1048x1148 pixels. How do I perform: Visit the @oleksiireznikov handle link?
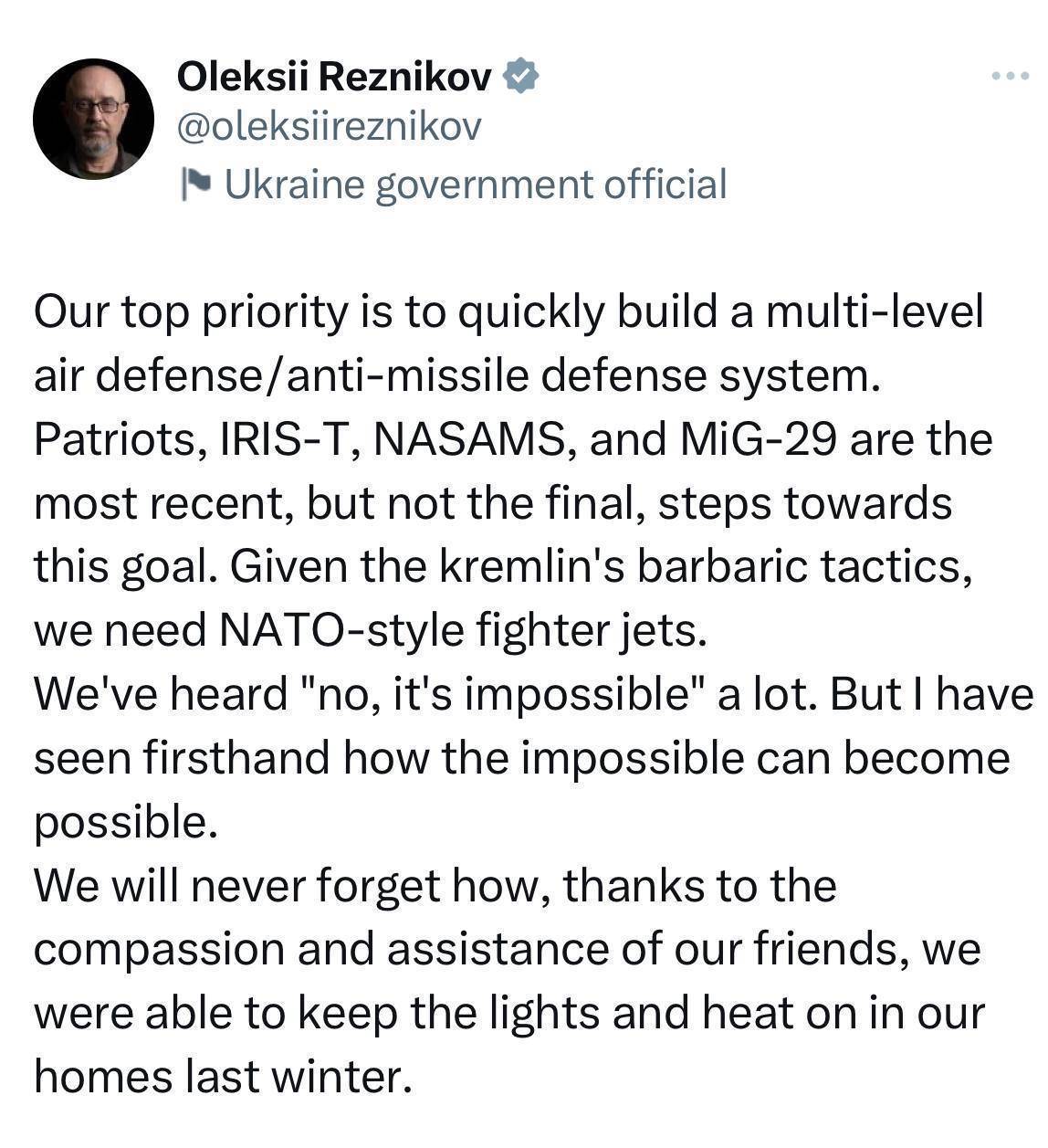click(x=328, y=128)
